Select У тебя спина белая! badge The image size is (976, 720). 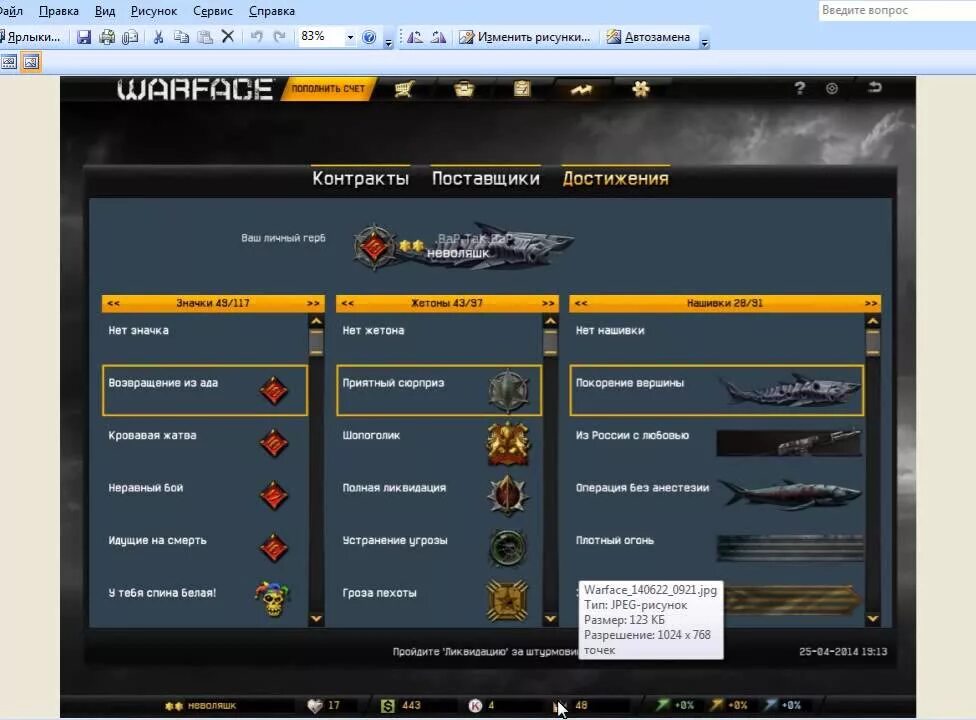pos(205,600)
